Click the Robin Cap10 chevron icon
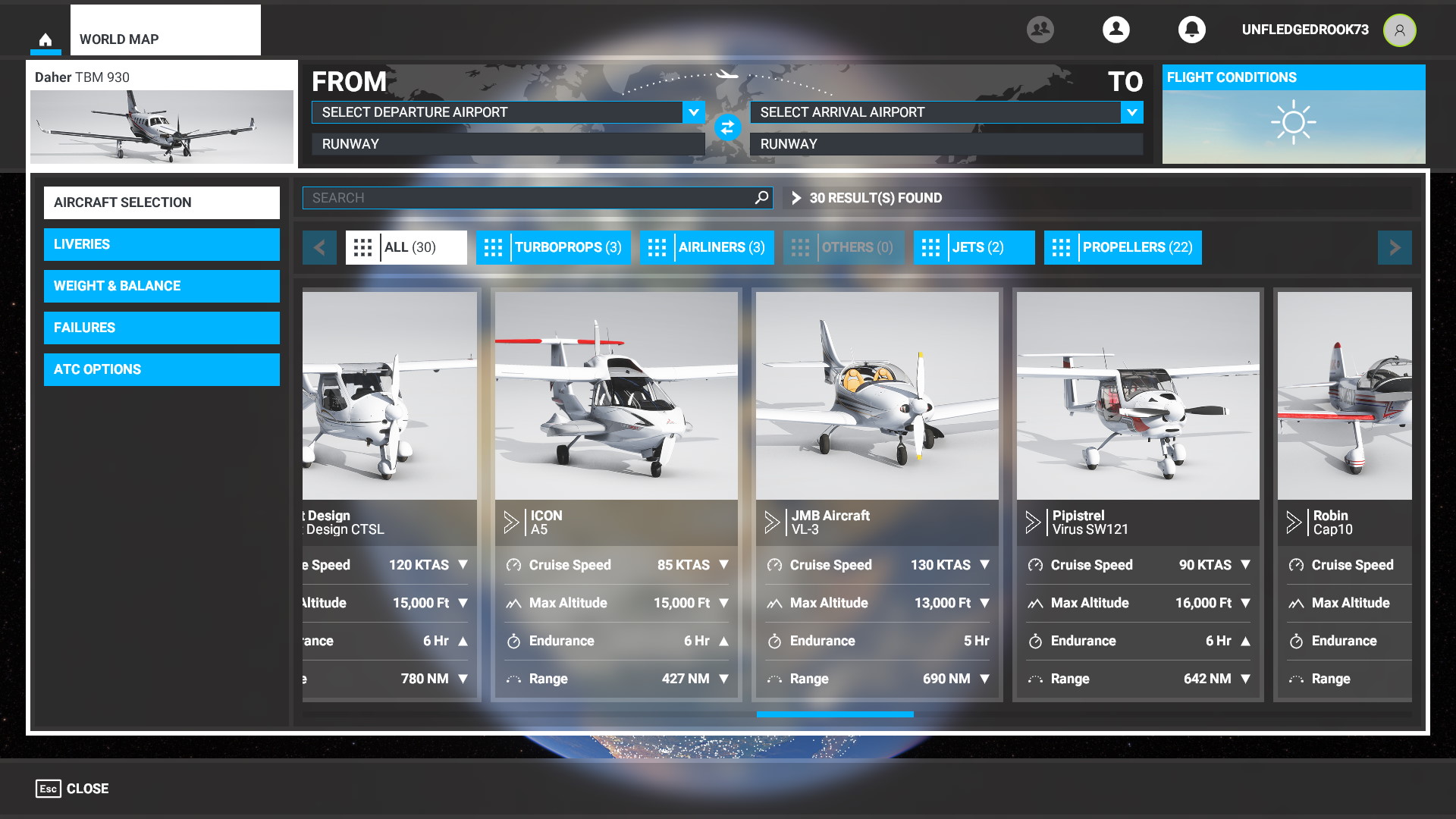Viewport: 1456px width, 819px height. [1294, 522]
